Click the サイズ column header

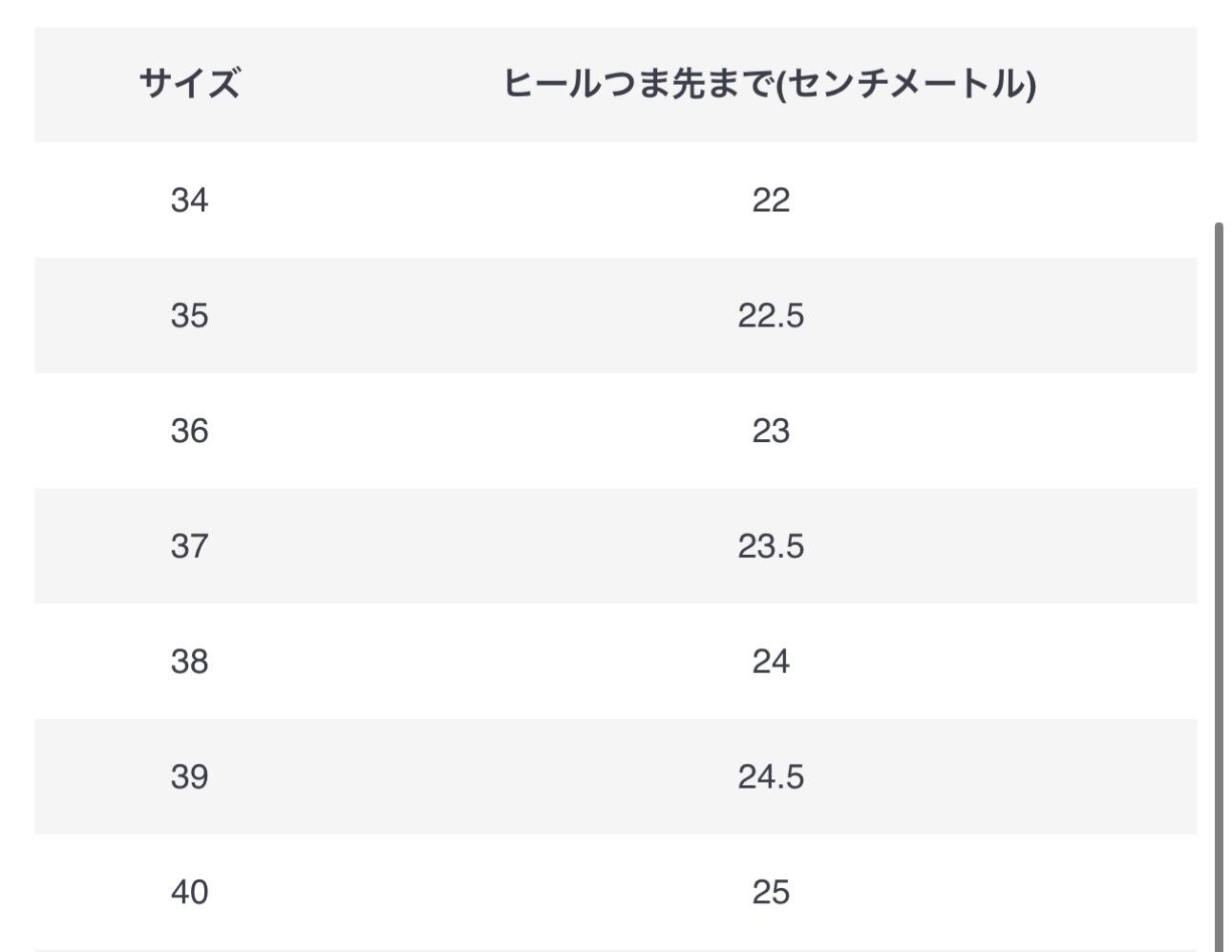click(189, 84)
